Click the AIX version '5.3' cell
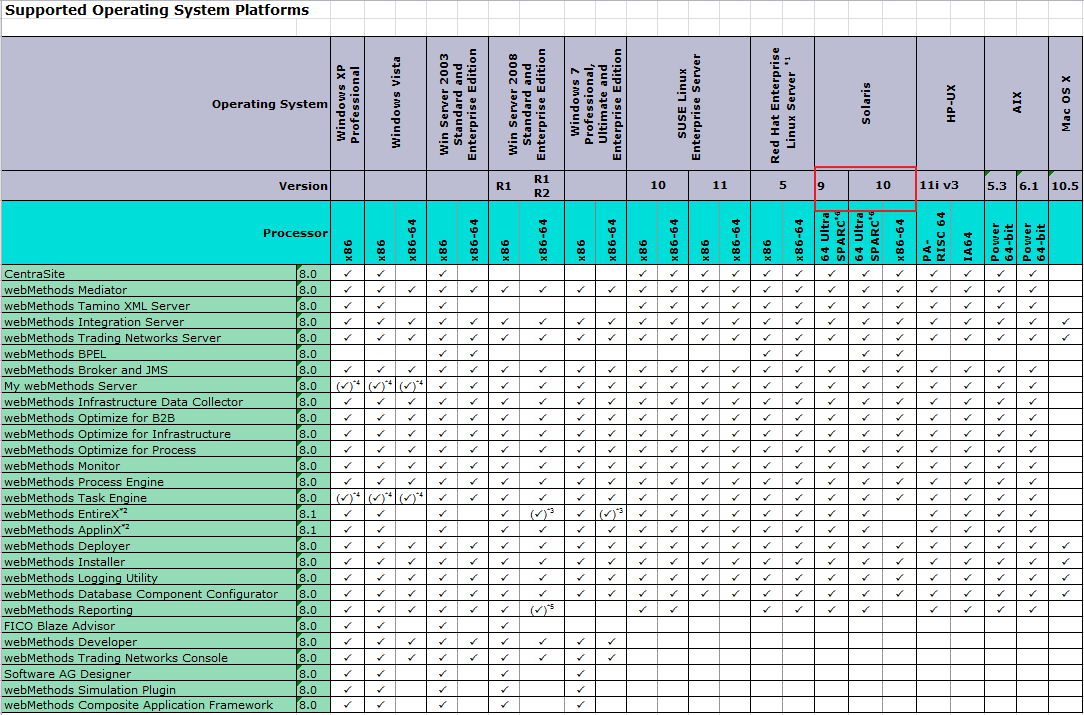The height and width of the screenshot is (715, 1084). pos(1000,186)
